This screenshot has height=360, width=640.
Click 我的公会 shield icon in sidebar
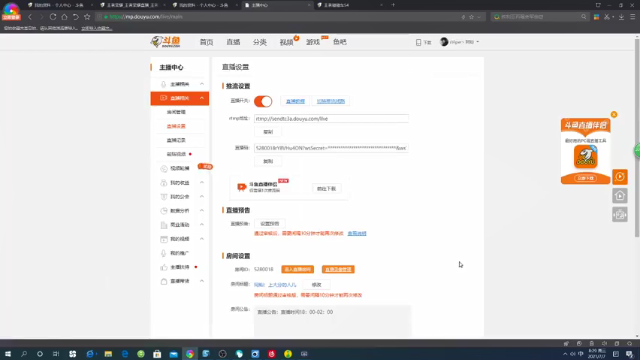(x=164, y=197)
